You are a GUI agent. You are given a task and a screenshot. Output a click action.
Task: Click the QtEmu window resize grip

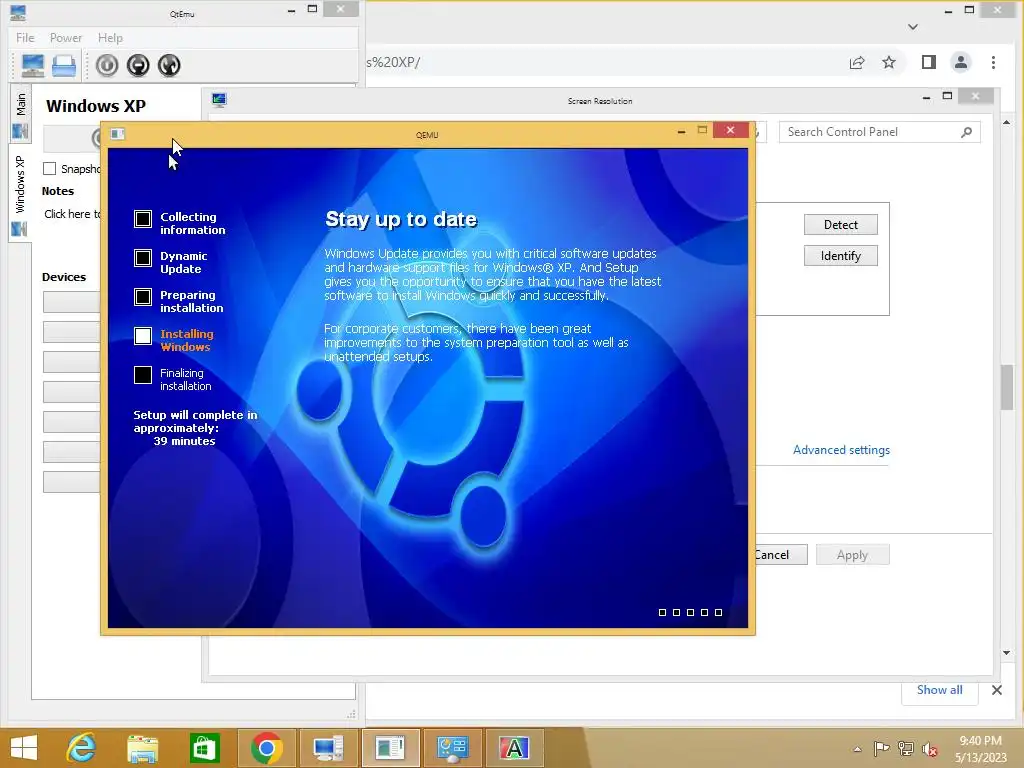(x=351, y=714)
